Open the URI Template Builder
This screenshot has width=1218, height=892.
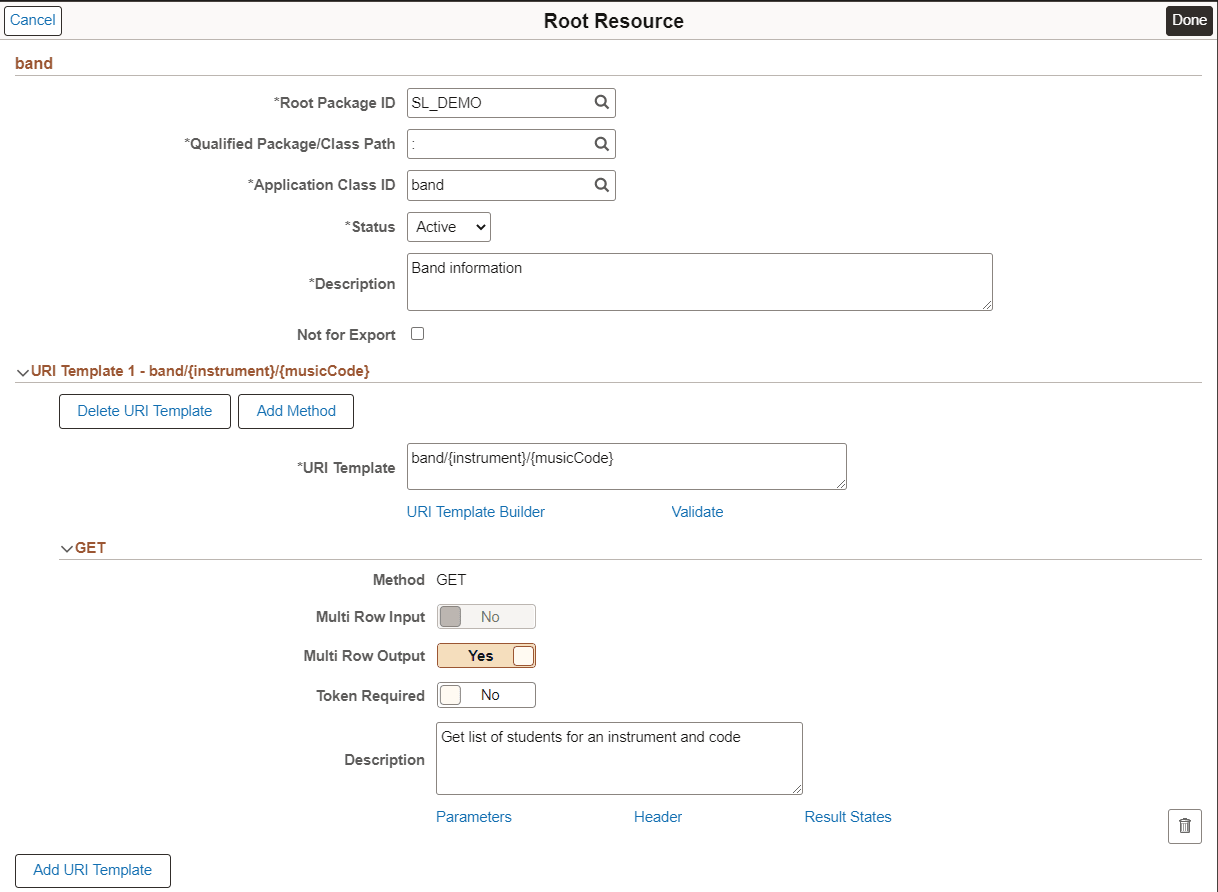(x=475, y=511)
